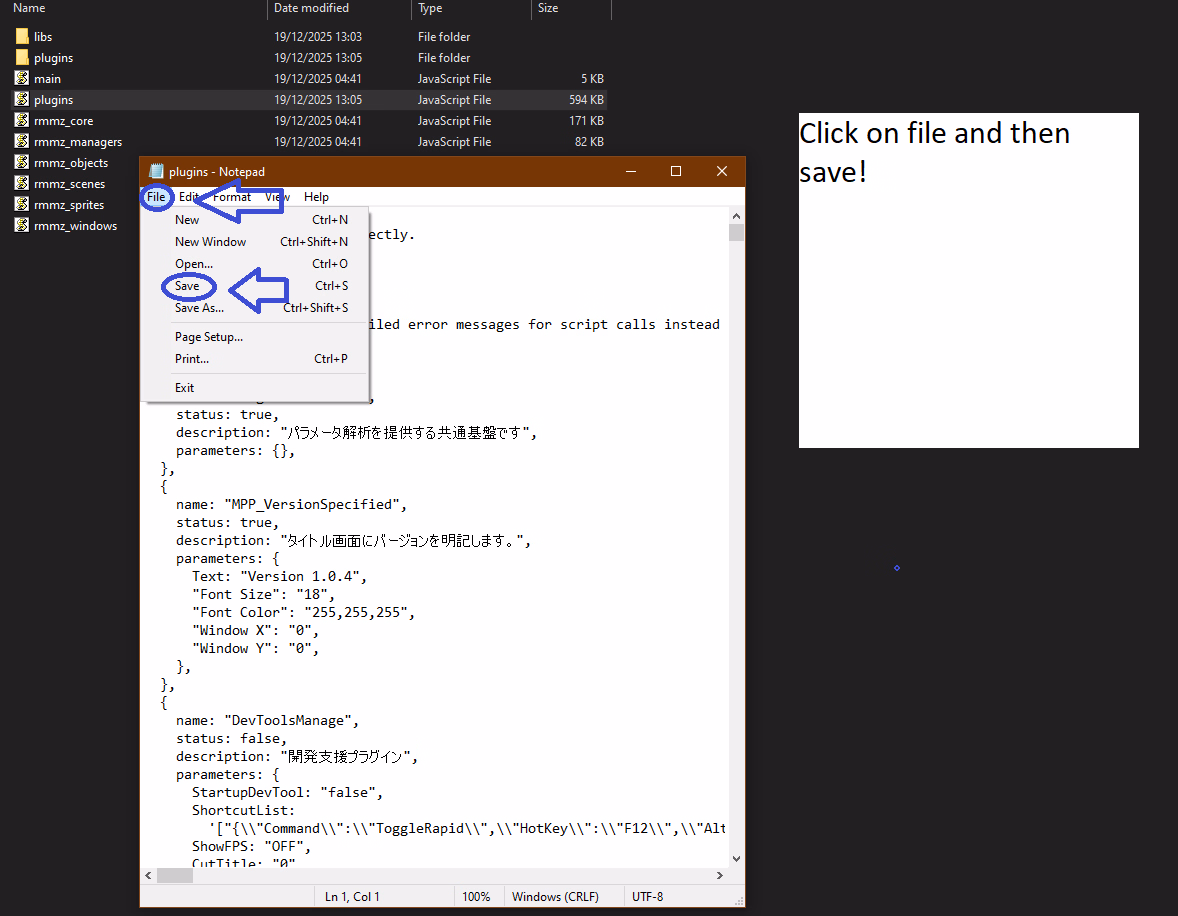The height and width of the screenshot is (916, 1178).
Task: Sort files by Size column header
Action: click(548, 8)
